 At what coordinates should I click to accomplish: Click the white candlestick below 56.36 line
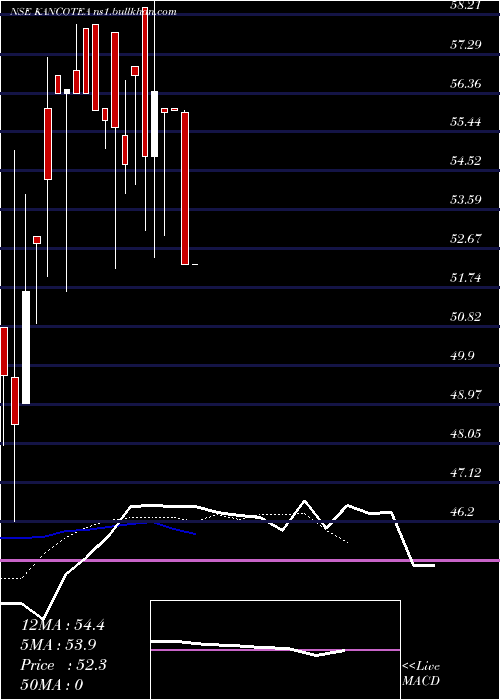(154, 124)
